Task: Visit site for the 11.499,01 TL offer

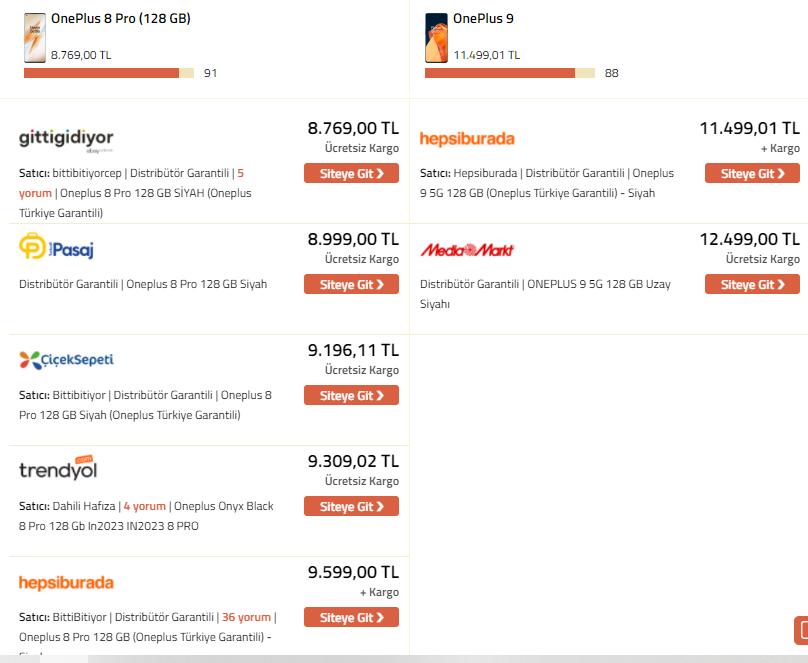Action: [752, 173]
